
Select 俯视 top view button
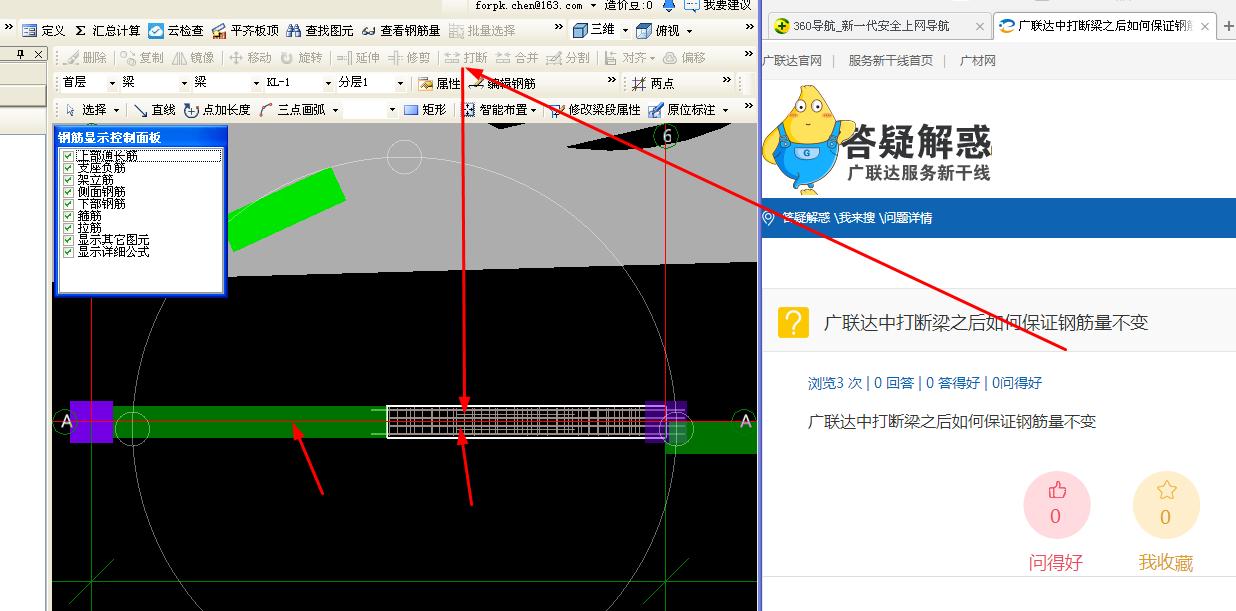coord(658,31)
